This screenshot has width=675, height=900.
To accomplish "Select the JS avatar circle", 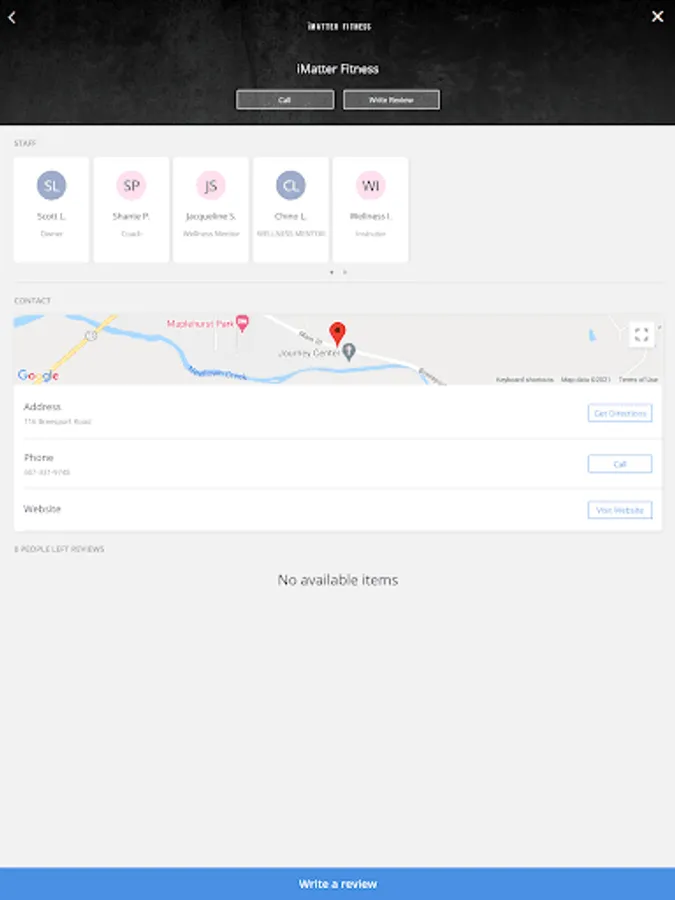I will [x=211, y=185].
